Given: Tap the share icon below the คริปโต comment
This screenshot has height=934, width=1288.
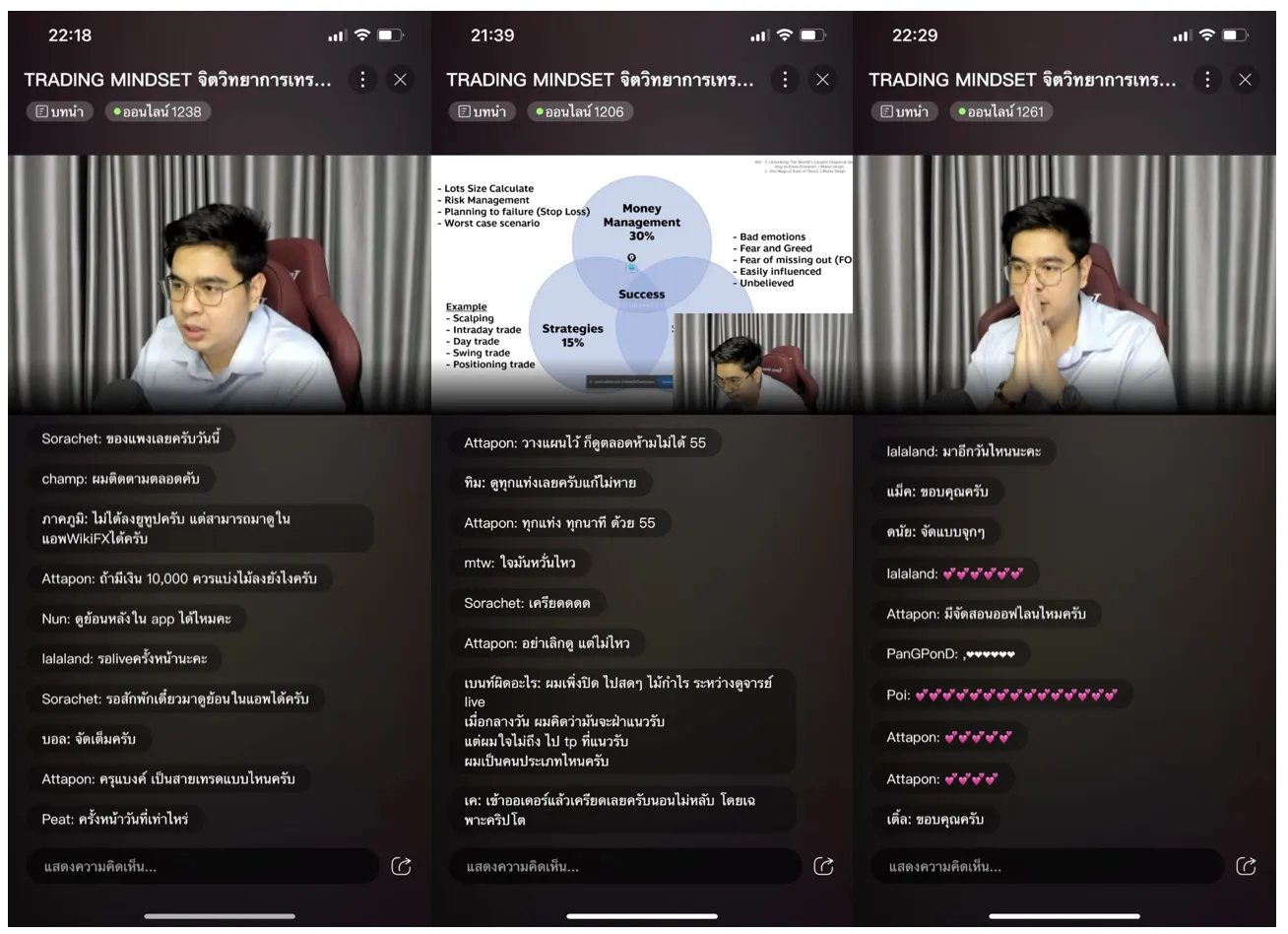Looking at the screenshot, I should 824,867.
